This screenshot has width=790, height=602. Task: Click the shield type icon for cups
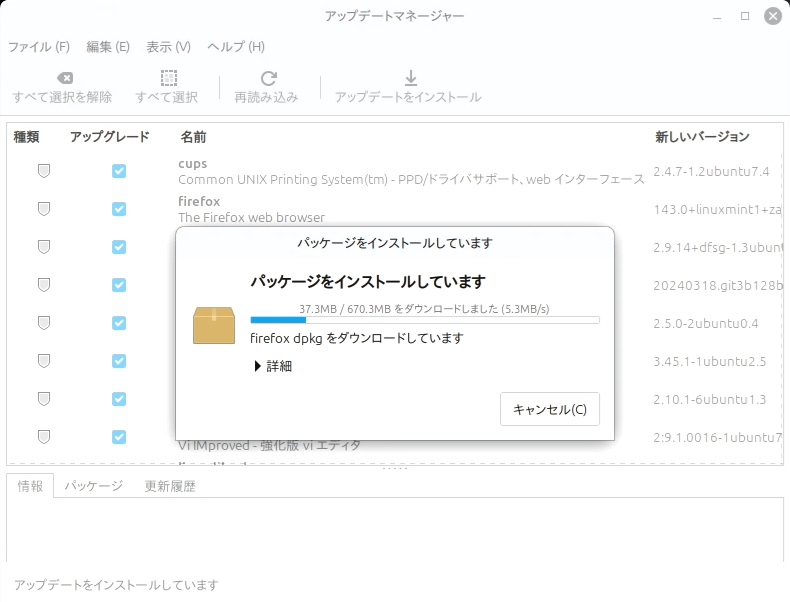click(44, 171)
